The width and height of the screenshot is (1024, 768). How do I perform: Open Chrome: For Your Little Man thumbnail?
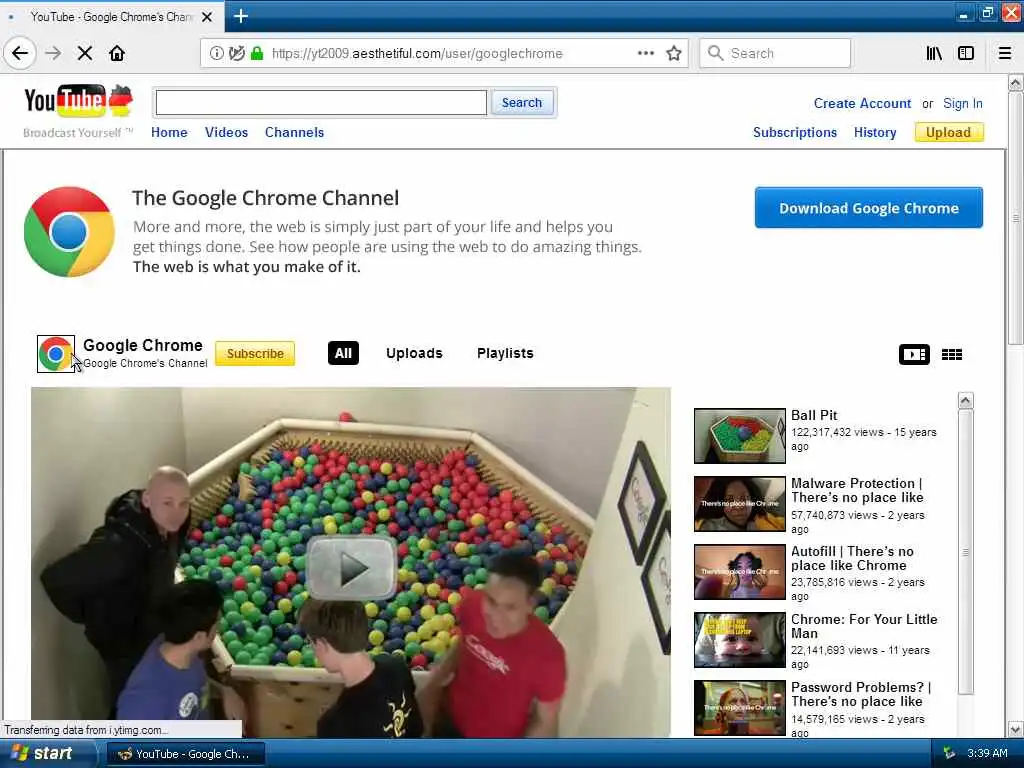pos(739,639)
